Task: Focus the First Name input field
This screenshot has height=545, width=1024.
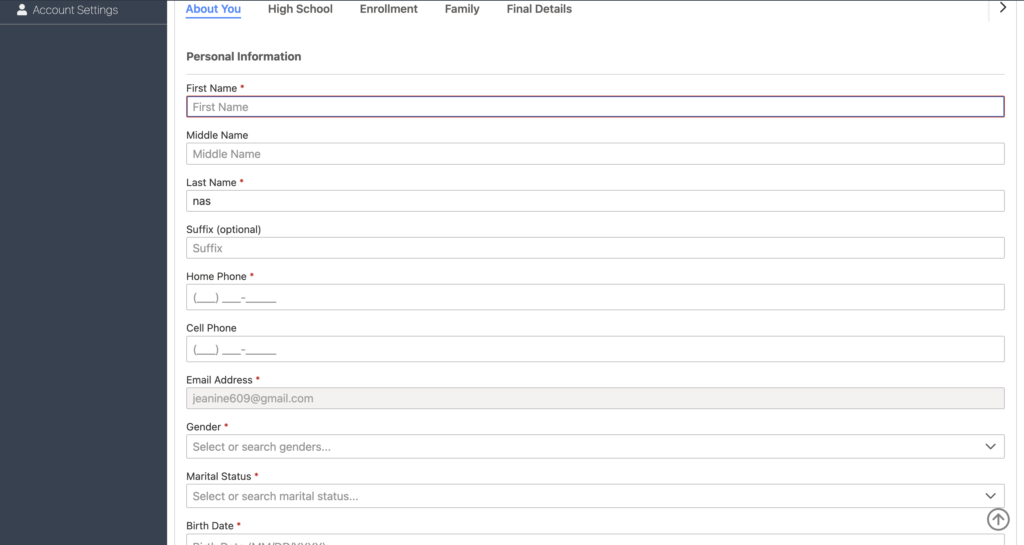Action: click(x=595, y=107)
